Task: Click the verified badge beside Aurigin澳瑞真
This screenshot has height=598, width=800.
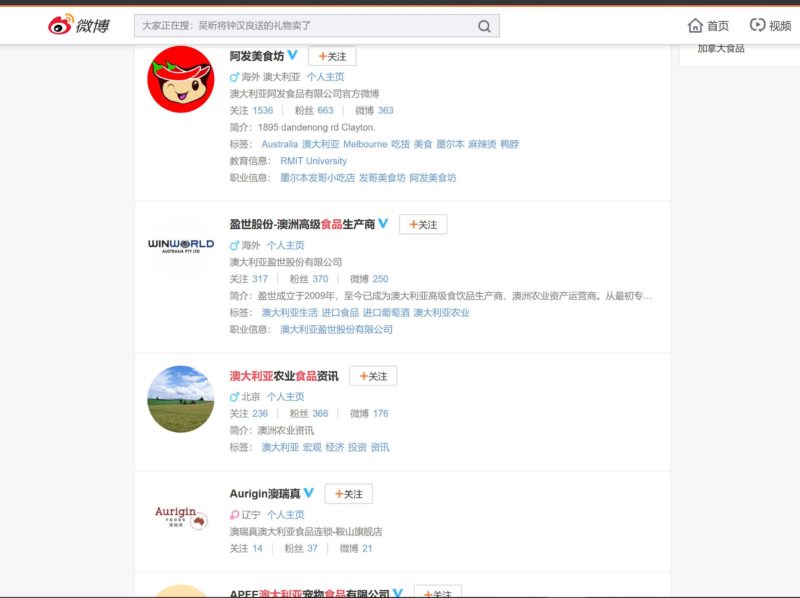Action: click(309, 492)
